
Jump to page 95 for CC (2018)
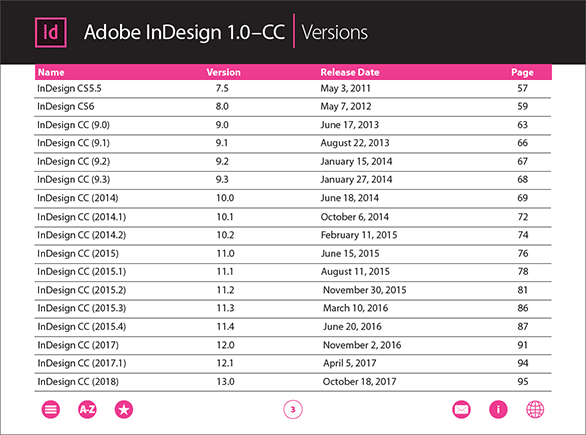[x=523, y=382]
